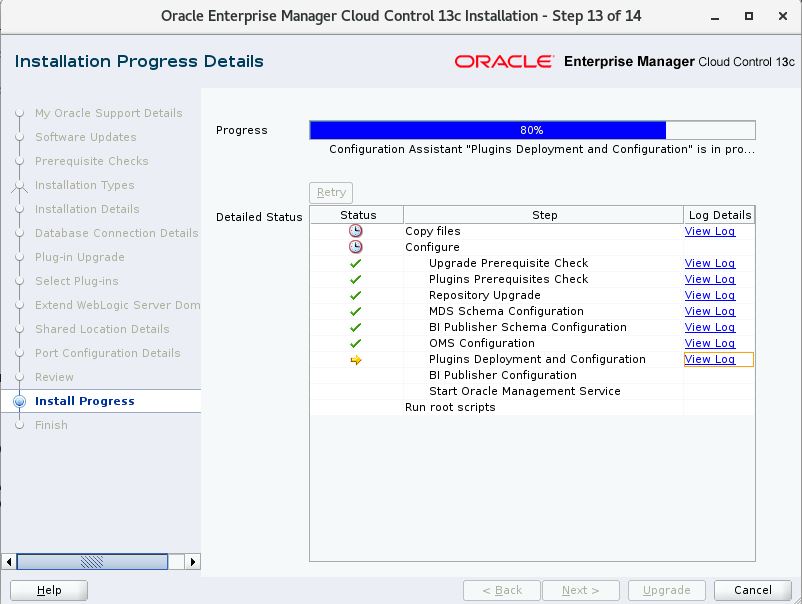Viewport: 802px width, 604px height.
Task: Click the Copy files row text
Action: click(432, 231)
